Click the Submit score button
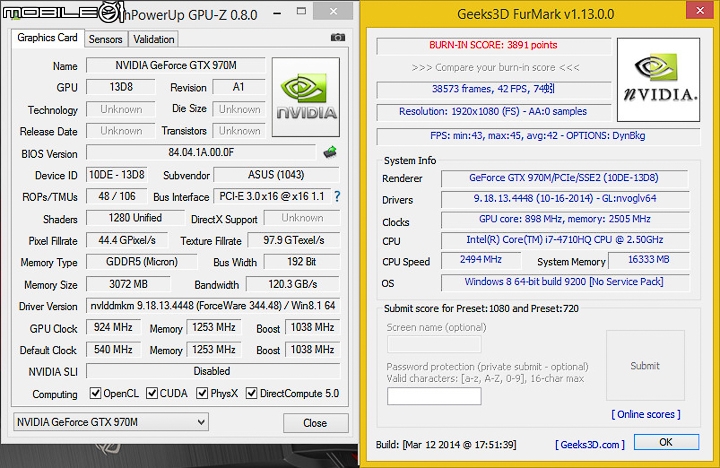 click(x=645, y=366)
